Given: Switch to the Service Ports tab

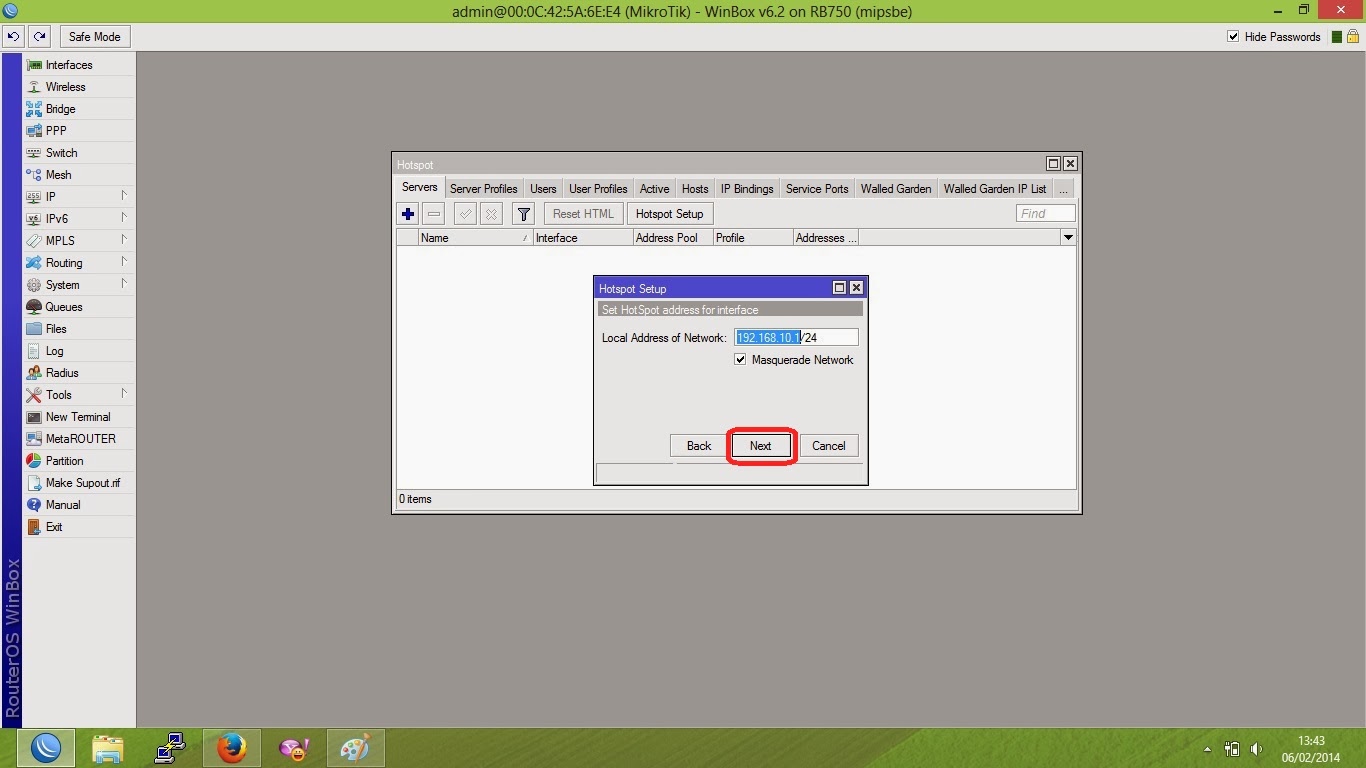Looking at the screenshot, I should (817, 189).
